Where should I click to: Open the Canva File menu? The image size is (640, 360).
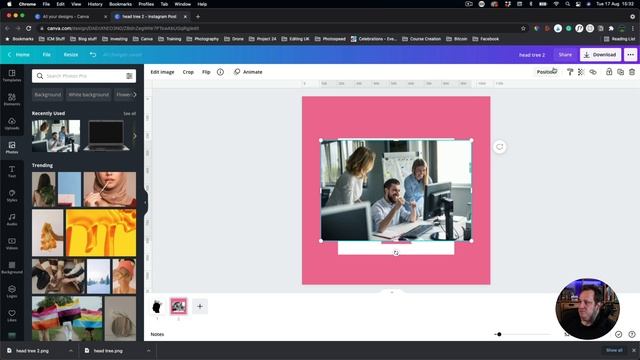[x=47, y=54]
